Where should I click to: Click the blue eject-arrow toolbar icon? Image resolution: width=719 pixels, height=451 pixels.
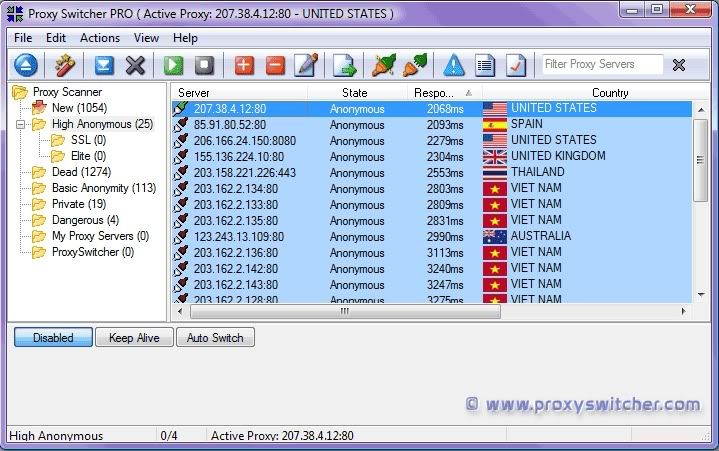(x=26, y=65)
